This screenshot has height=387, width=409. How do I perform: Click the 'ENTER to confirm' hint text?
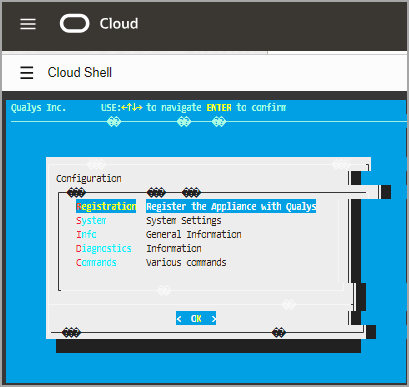point(246,108)
